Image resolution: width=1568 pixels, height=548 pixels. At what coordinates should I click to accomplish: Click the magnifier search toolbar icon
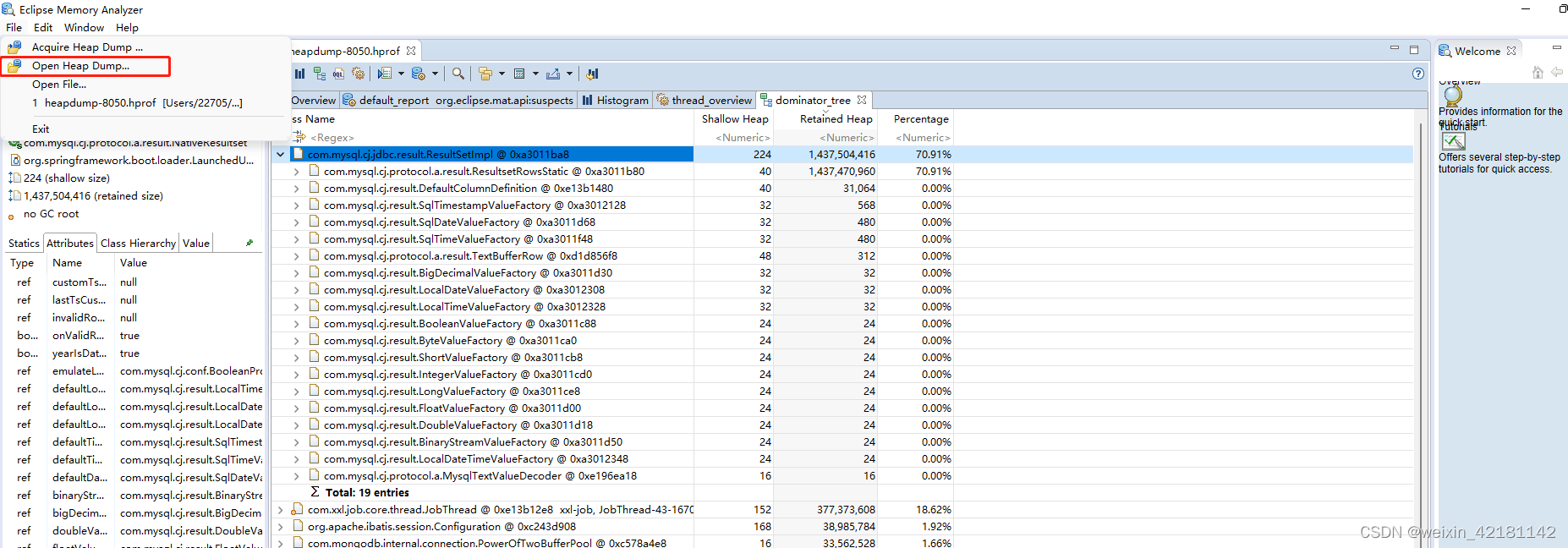point(458,74)
